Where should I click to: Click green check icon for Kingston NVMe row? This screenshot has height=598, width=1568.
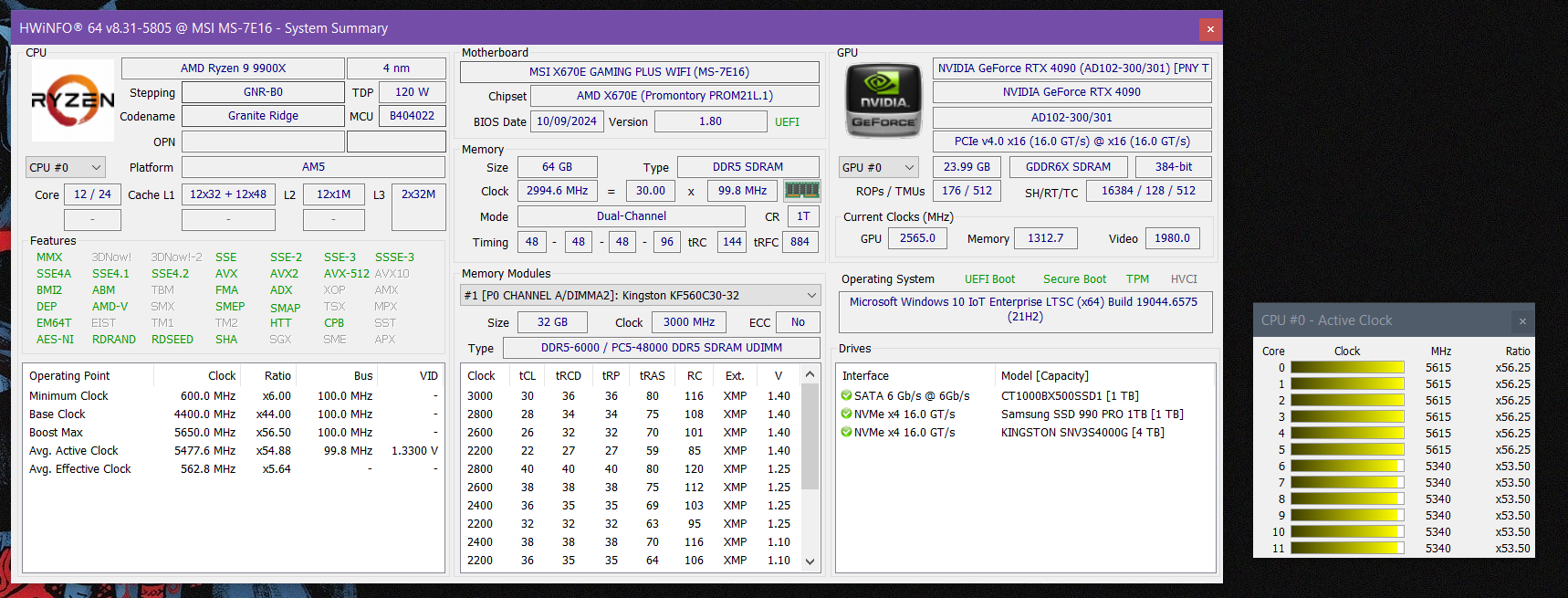pyautogui.click(x=846, y=433)
